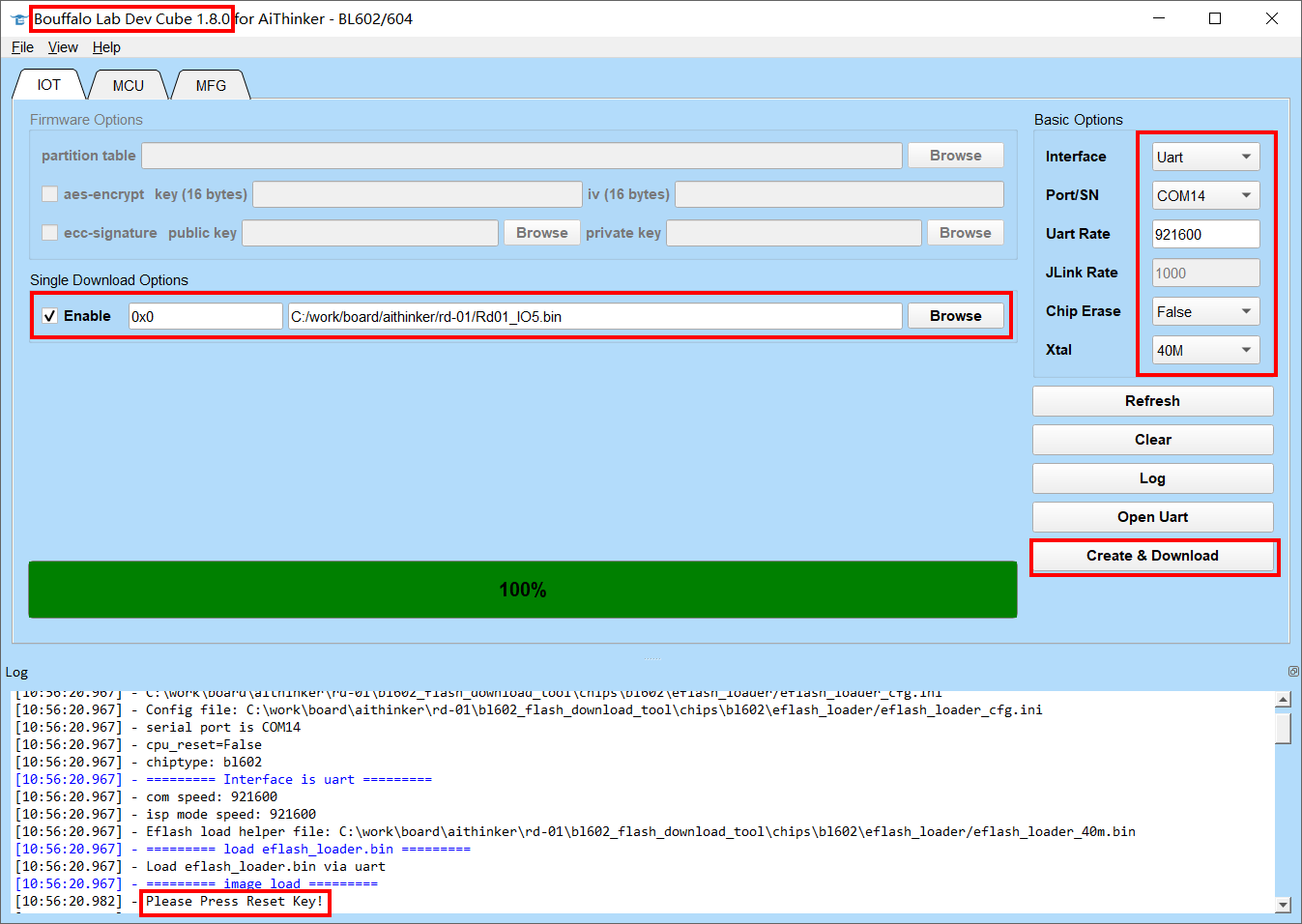Switch to the IOT tab
The width and height of the screenshot is (1302, 924).
pyautogui.click(x=49, y=85)
